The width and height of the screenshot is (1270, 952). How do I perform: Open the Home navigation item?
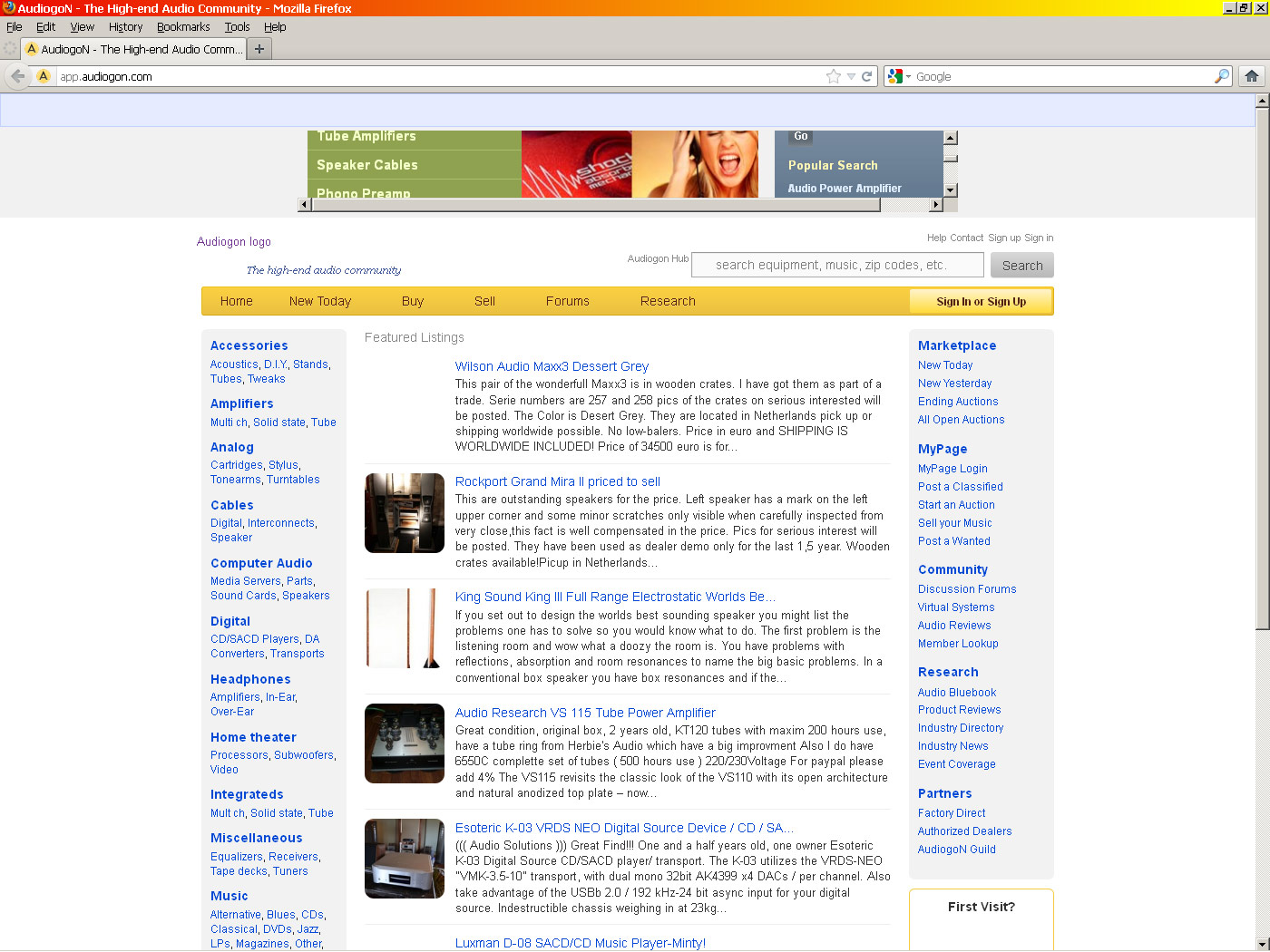[236, 301]
